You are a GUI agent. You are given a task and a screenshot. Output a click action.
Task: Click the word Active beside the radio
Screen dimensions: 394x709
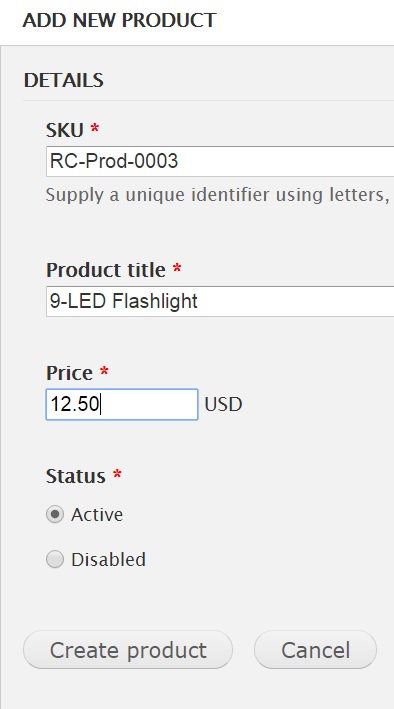97,515
